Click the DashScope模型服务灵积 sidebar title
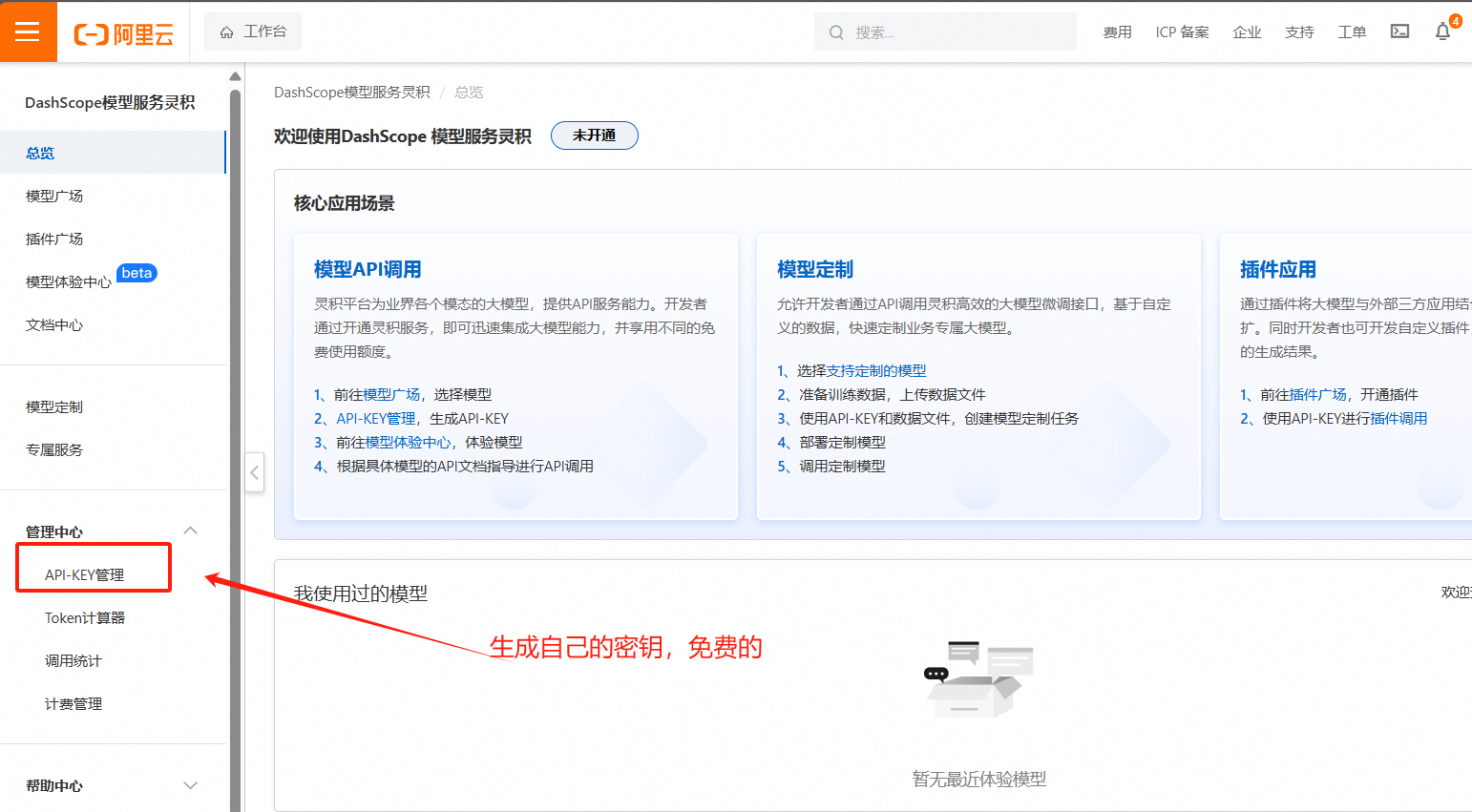 [110, 102]
